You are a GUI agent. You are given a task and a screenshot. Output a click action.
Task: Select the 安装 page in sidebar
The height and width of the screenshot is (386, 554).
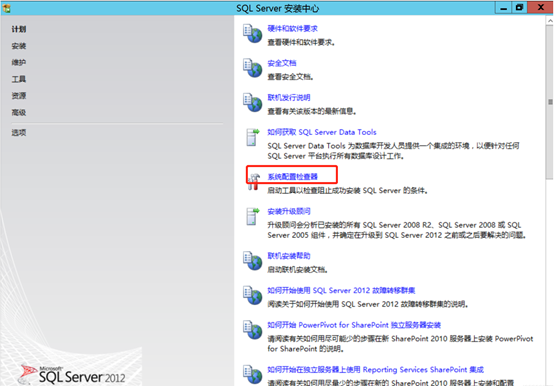[19, 46]
